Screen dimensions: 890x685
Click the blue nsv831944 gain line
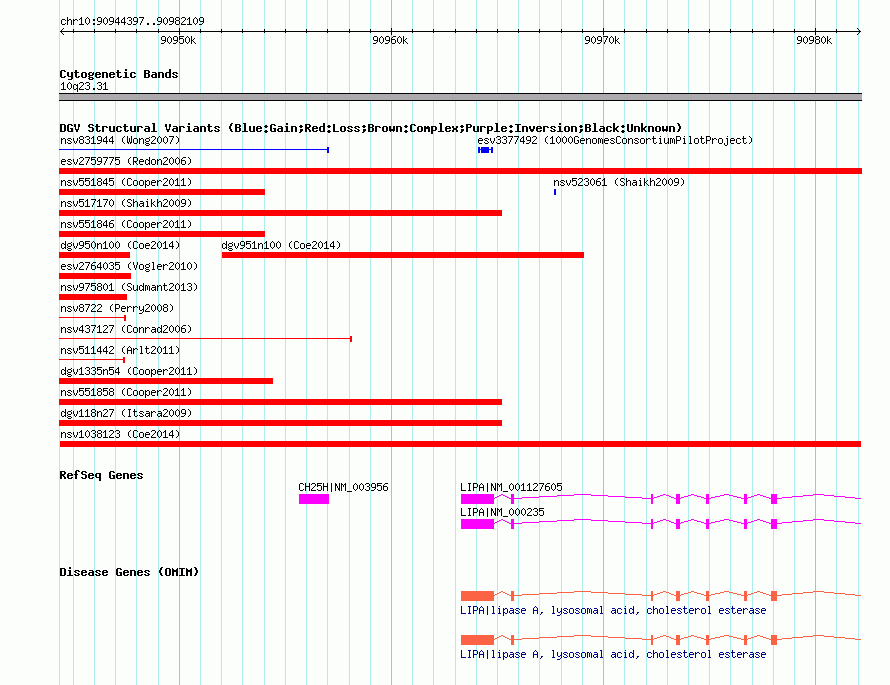tap(194, 150)
